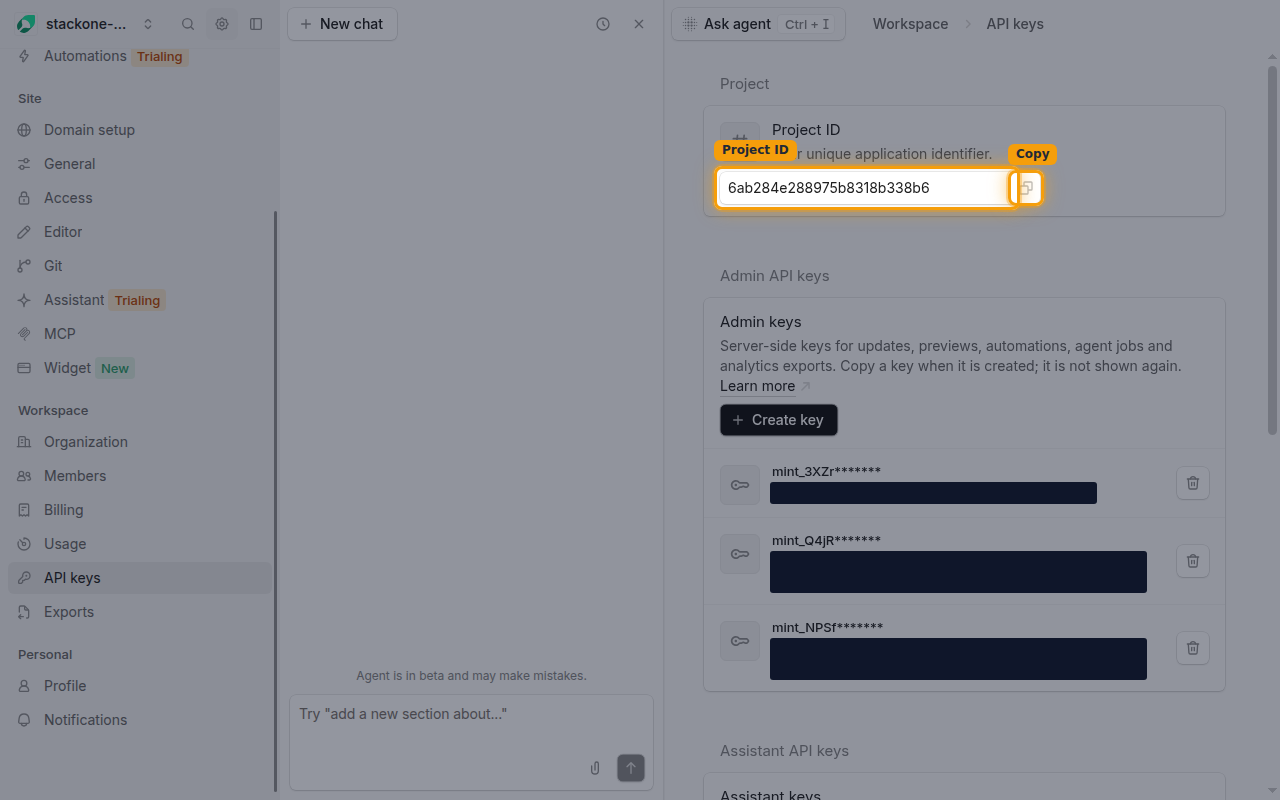Create a new admin key
Image resolution: width=1280 pixels, height=800 pixels.
[779, 420]
